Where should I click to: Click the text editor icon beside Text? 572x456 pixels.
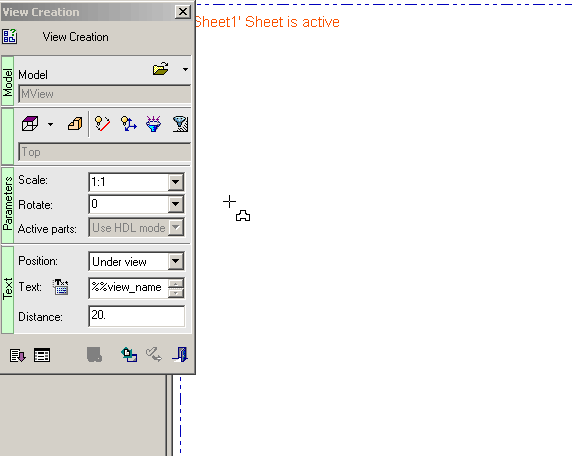coord(61,287)
